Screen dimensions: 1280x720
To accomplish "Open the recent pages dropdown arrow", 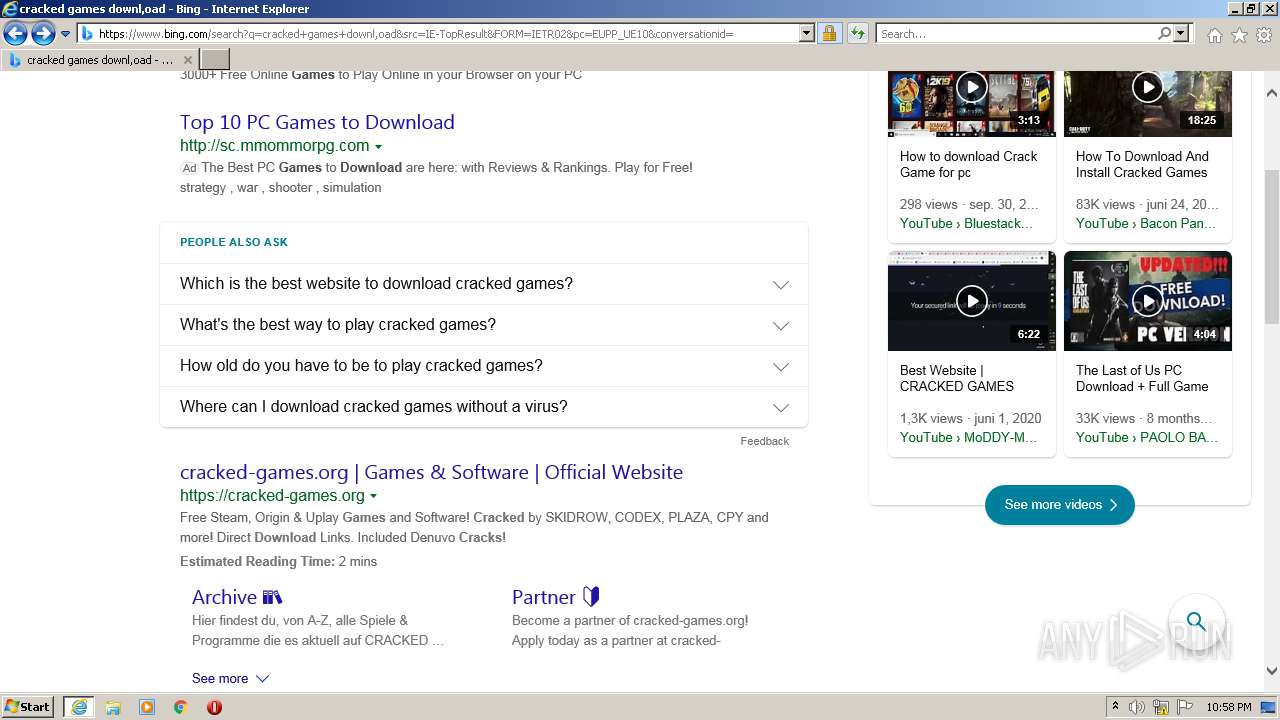I will pyautogui.click(x=66, y=34).
